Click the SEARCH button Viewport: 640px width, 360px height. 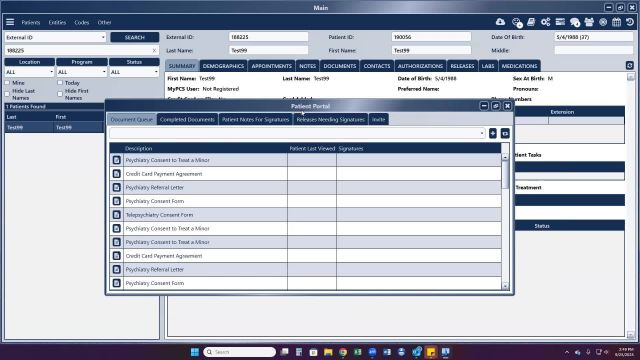tap(134, 37)
